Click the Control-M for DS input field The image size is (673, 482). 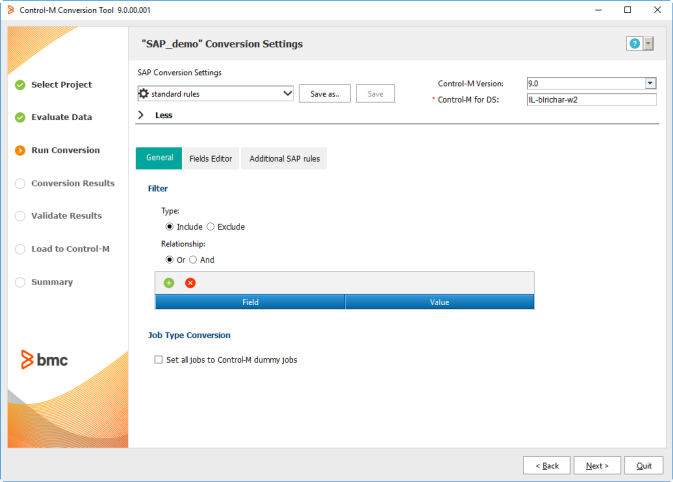point(591,100)
